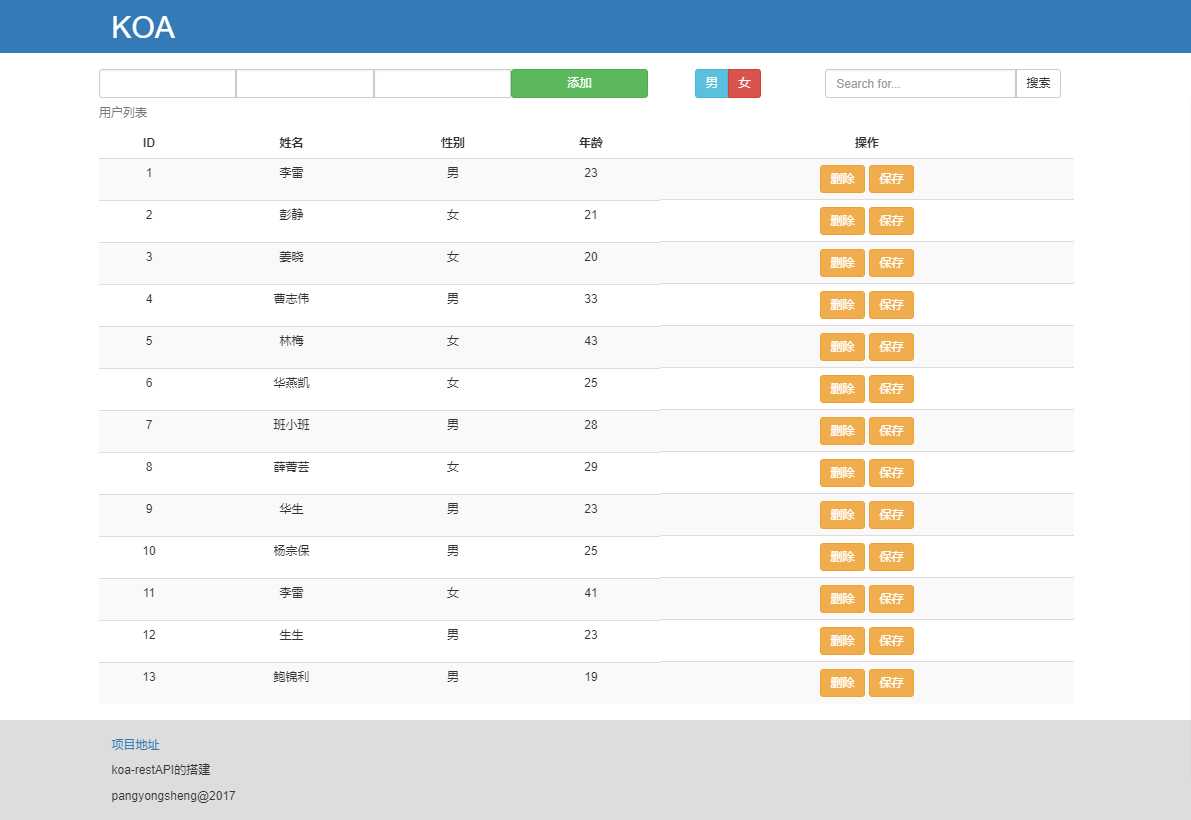Delete user row 7 班小班
The image size is (1191, 820).
pos(842,431)
